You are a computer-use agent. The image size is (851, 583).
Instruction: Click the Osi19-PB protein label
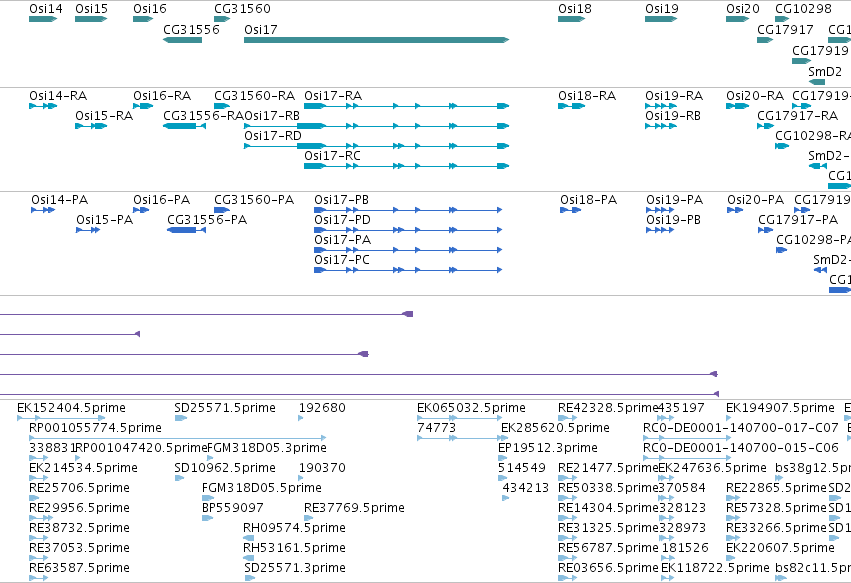[674, 220]
